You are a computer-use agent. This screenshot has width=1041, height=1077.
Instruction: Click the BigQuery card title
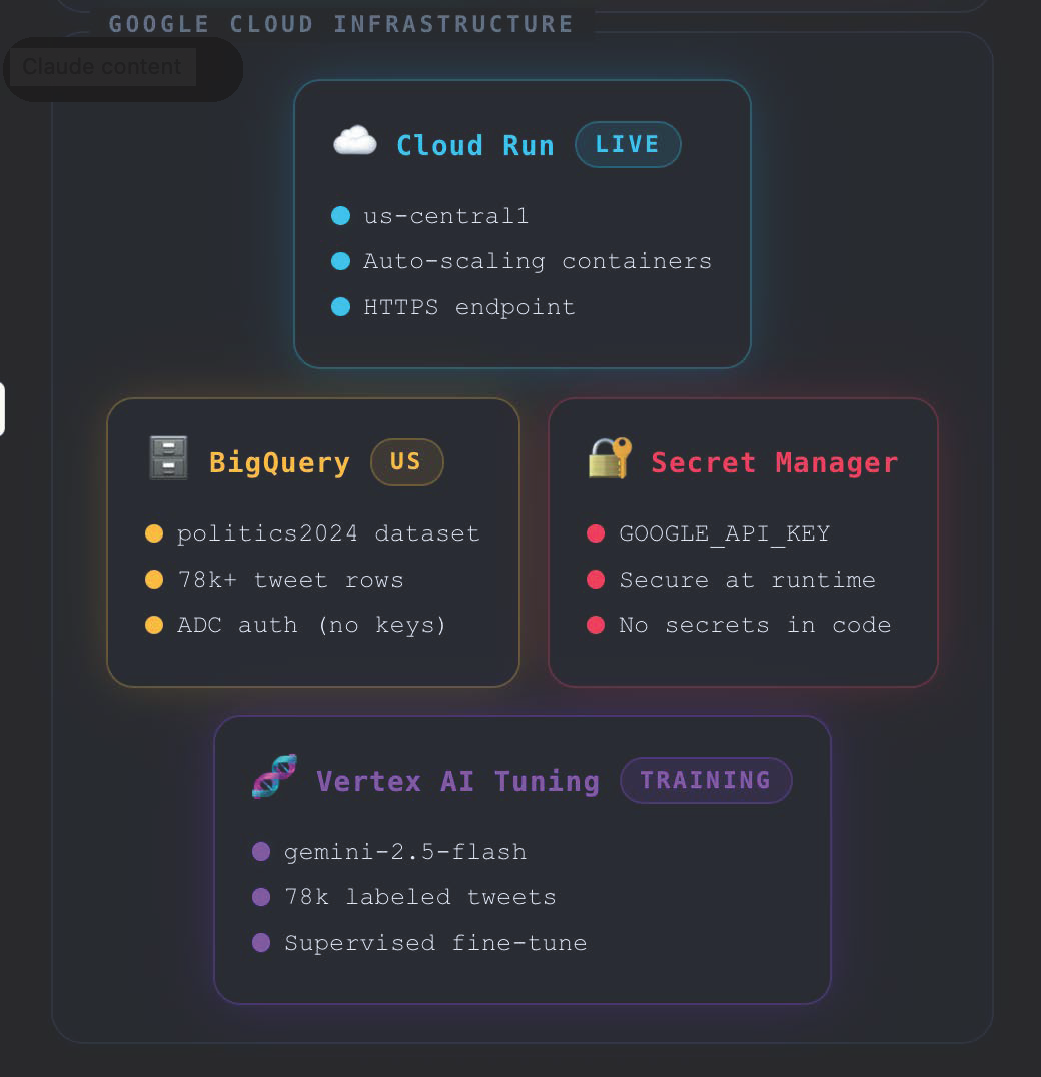click(279, 463)
